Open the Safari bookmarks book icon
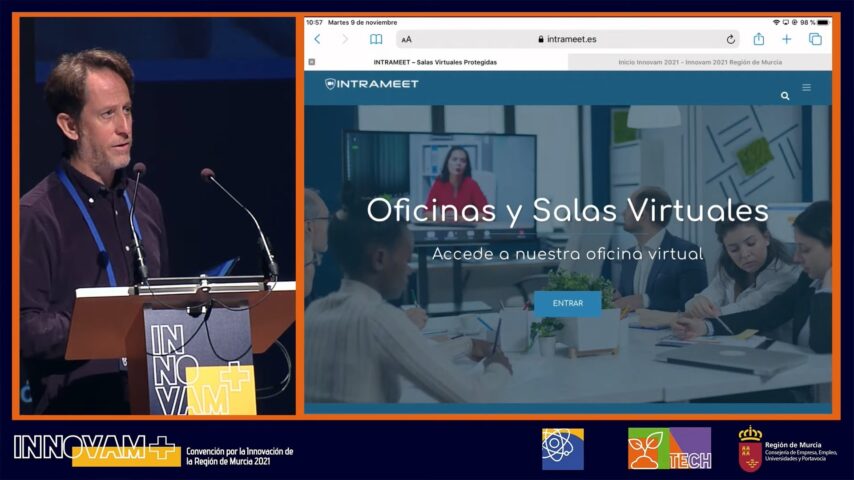The height and width of the screenshot is (480, 854). pyautogui.click(x=376, y=39)
